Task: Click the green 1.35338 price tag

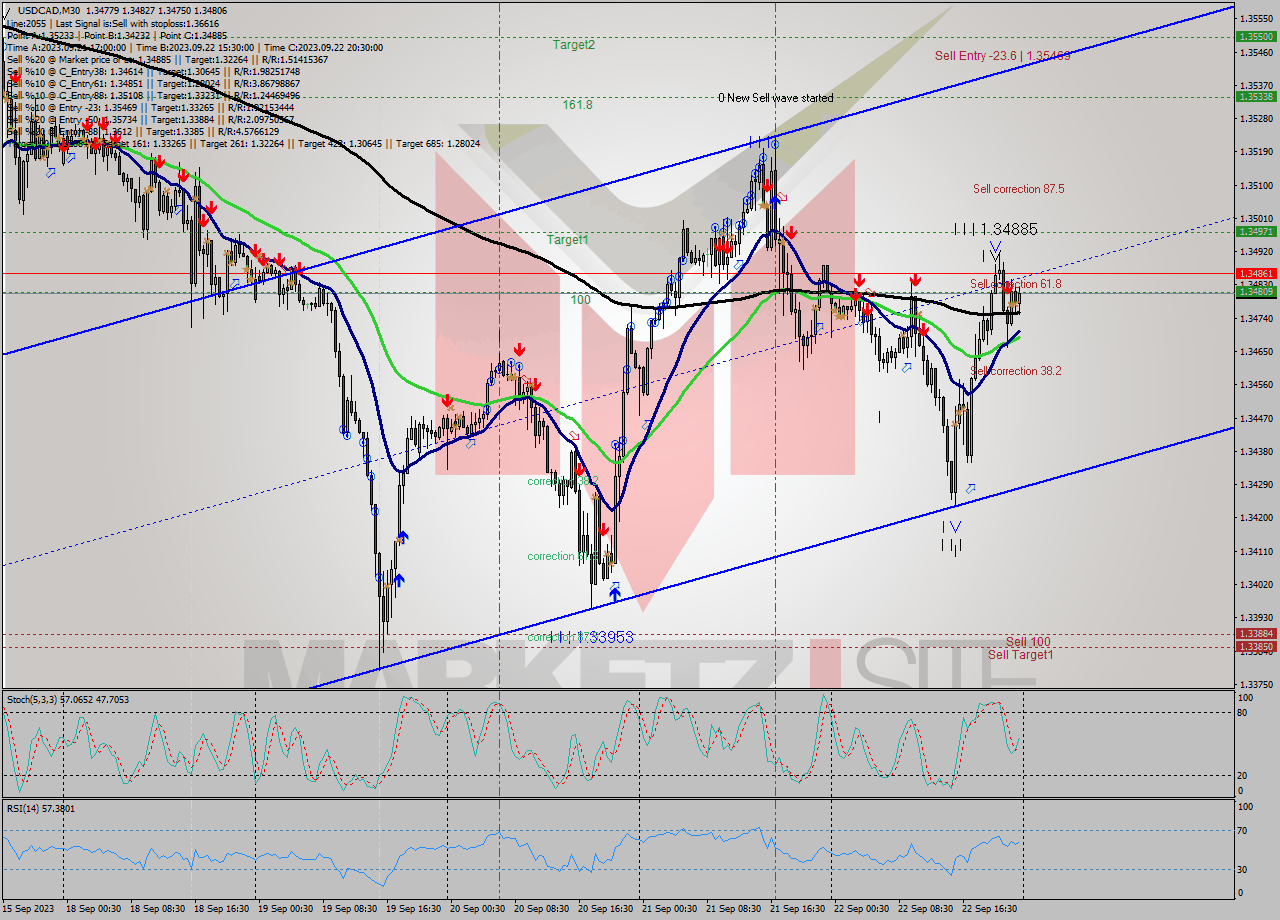Action: point(1255,97)
